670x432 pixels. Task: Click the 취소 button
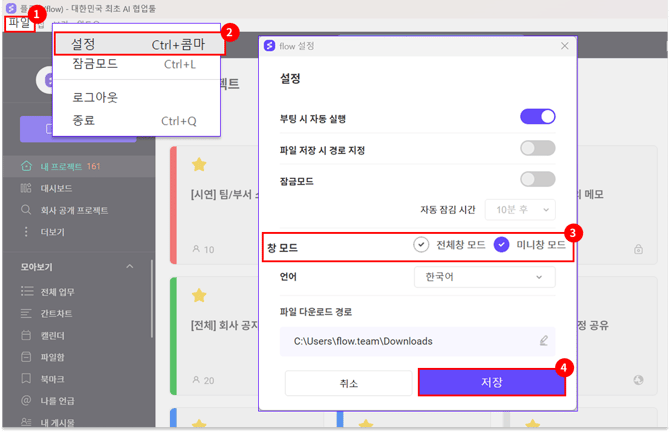point(348,383)
